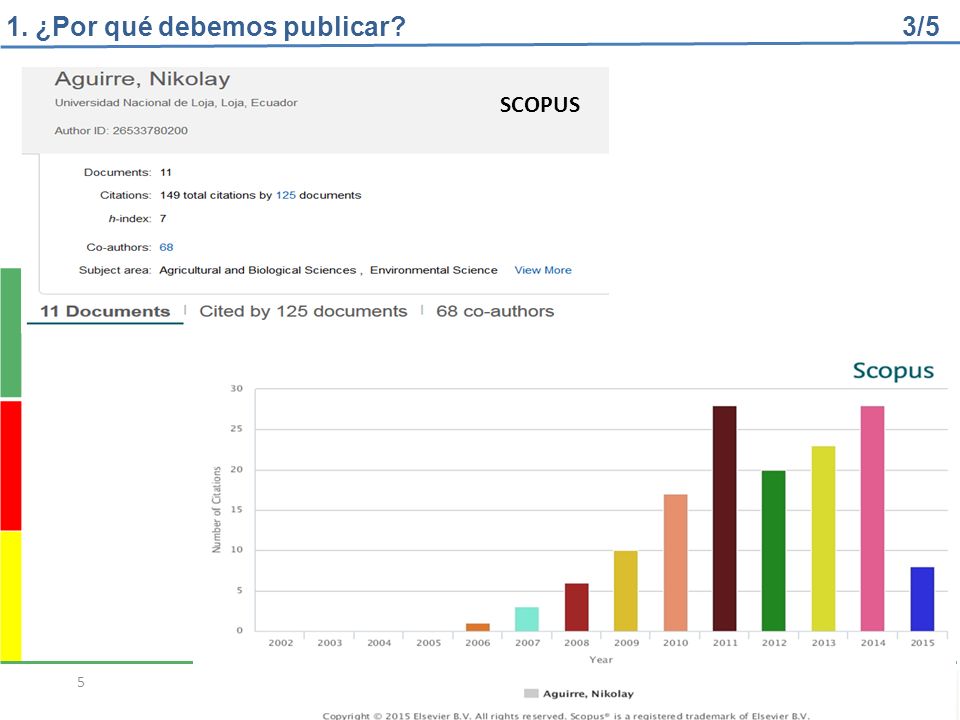Click the "Subject area:" field label
This screenshot has width=960, height=720.
115,270
